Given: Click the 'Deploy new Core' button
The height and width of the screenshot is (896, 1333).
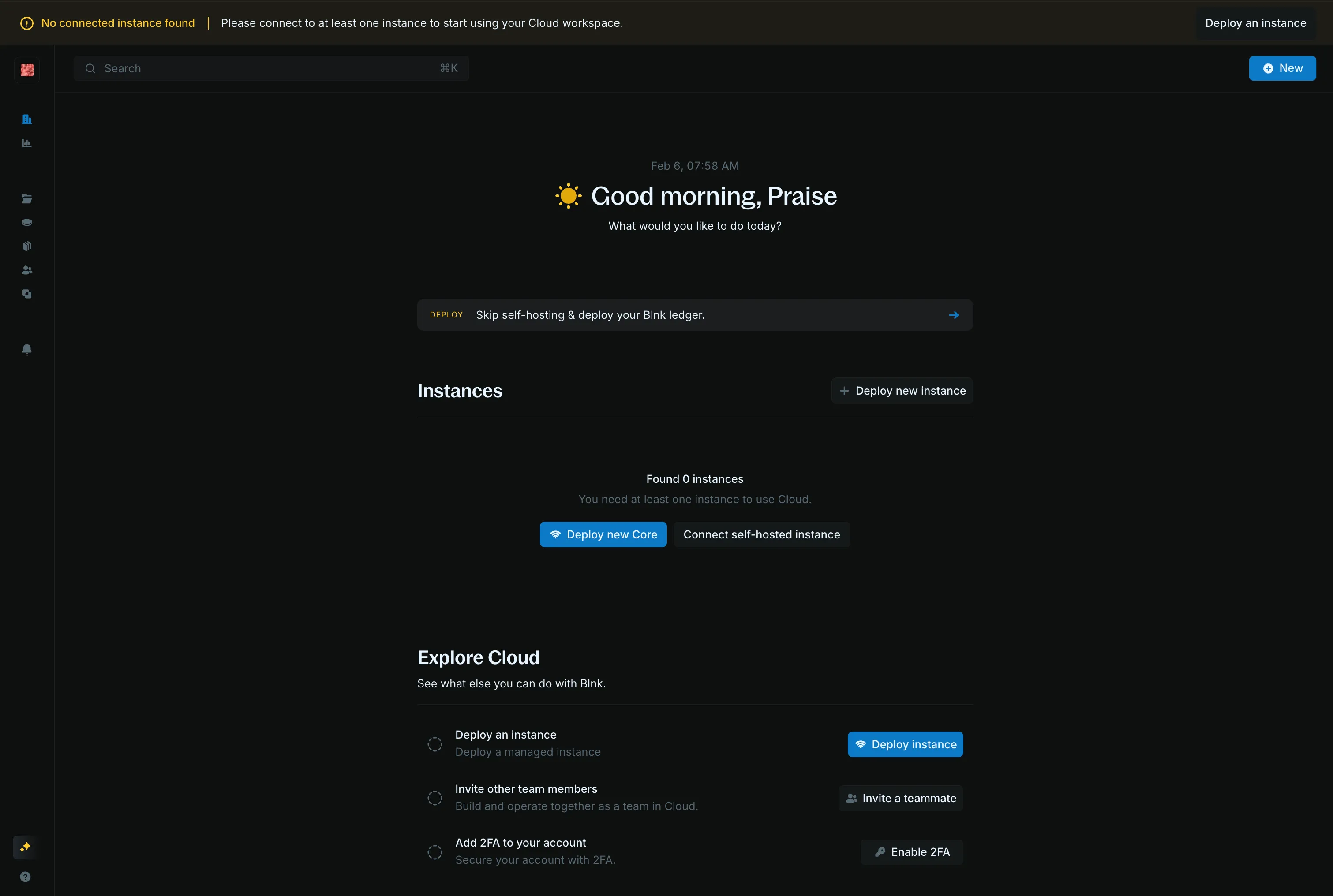Looking at the screenshot, I should [x=603, y=534].
